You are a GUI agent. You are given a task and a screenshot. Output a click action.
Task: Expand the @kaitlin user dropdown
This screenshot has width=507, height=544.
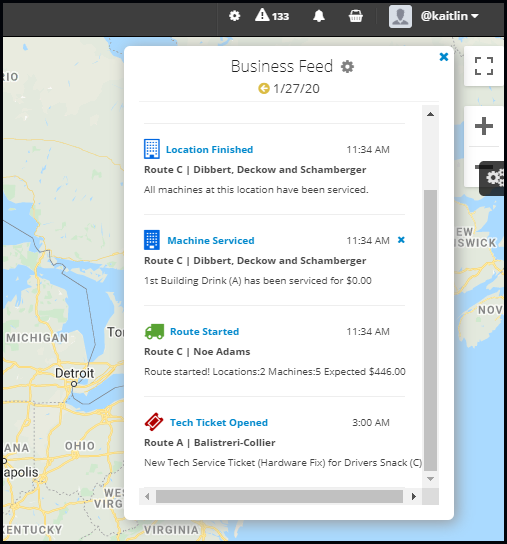click(450, 16)
